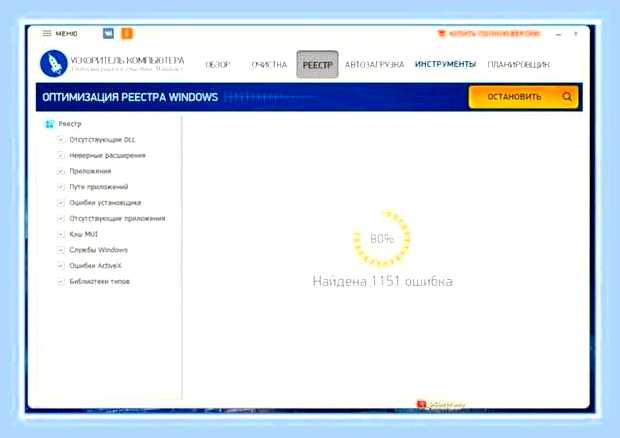The width and height of the screenshot is (620, 438).
Task: Click the 'Найдена 1151 ошибка' status text
Action: pos(382,281)
